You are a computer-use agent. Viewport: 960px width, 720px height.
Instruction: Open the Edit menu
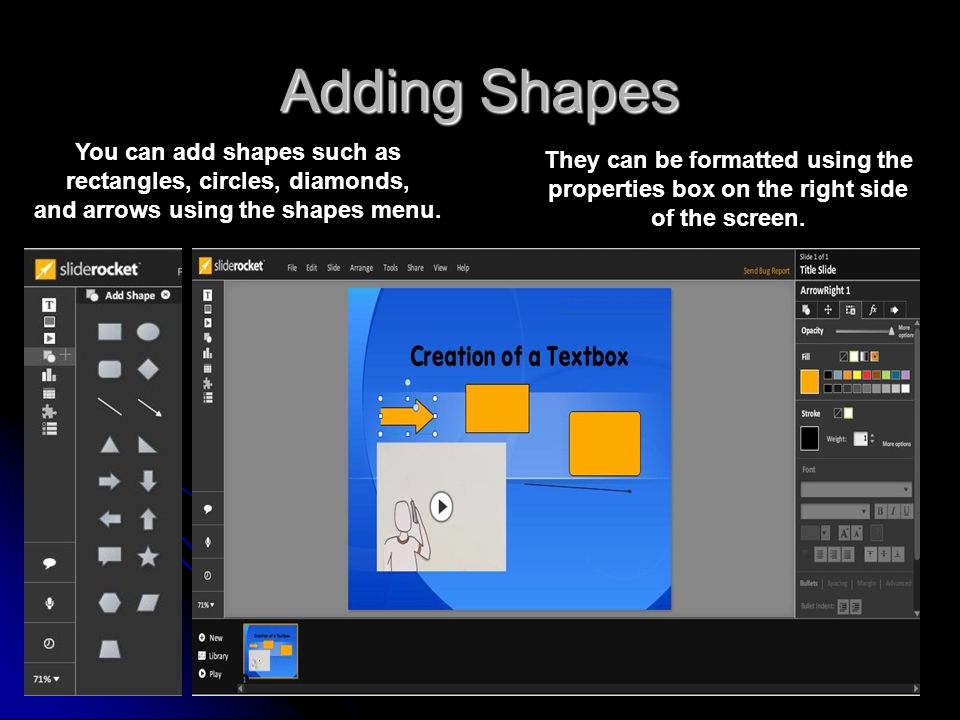coord(312,268)
